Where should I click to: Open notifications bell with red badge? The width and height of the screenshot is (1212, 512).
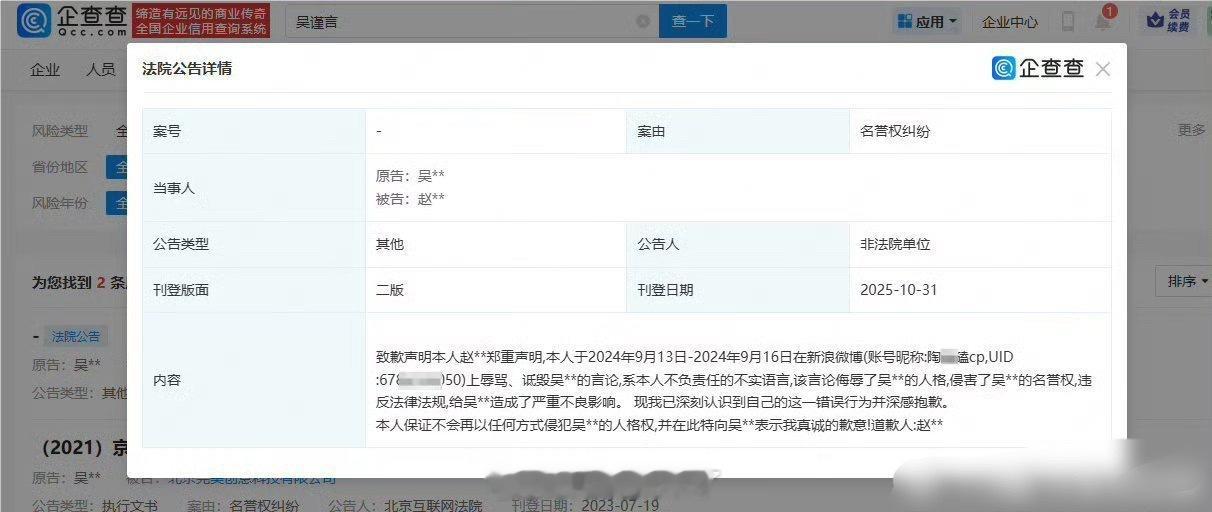(1103, 19)
